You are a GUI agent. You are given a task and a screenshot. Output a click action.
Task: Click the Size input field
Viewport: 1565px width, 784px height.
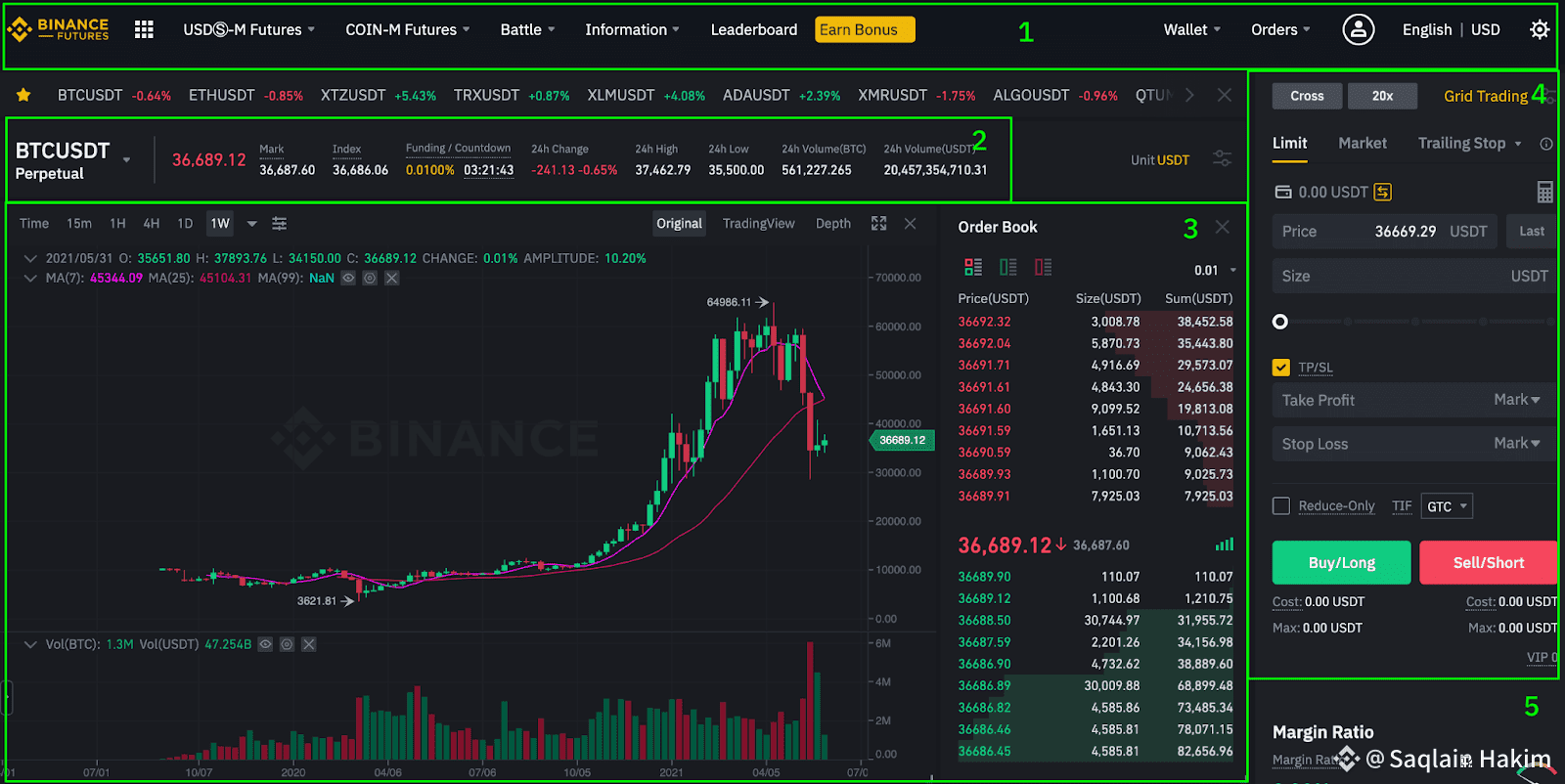click(1413, 277)
